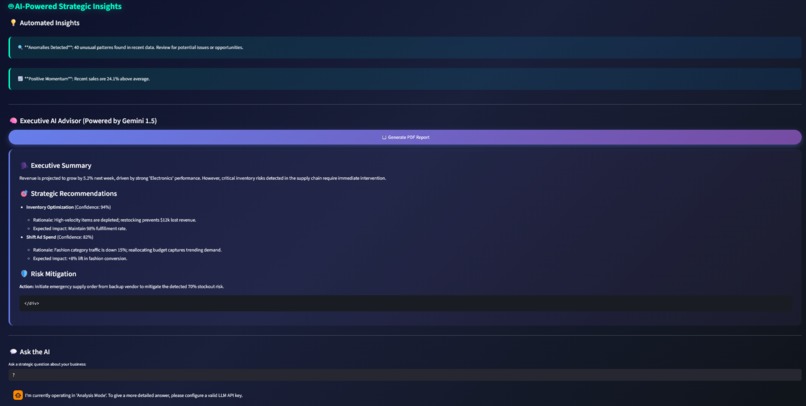Image resolution: width=806 pixels, height=406 pixels.
Task: Click the speech bubble icon beside Ask the AI
Action: point(13,352)
